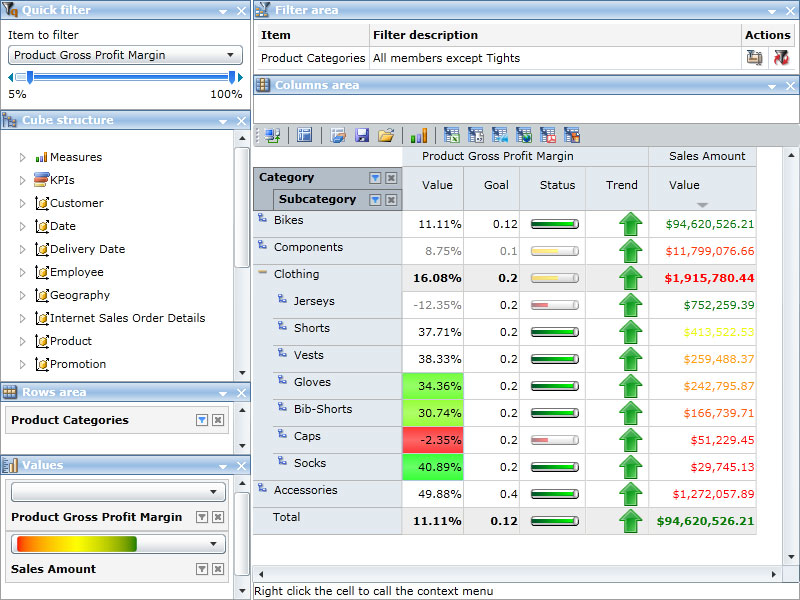
Task: Drill down the Bikes row icon
Action: click(262, 218)
